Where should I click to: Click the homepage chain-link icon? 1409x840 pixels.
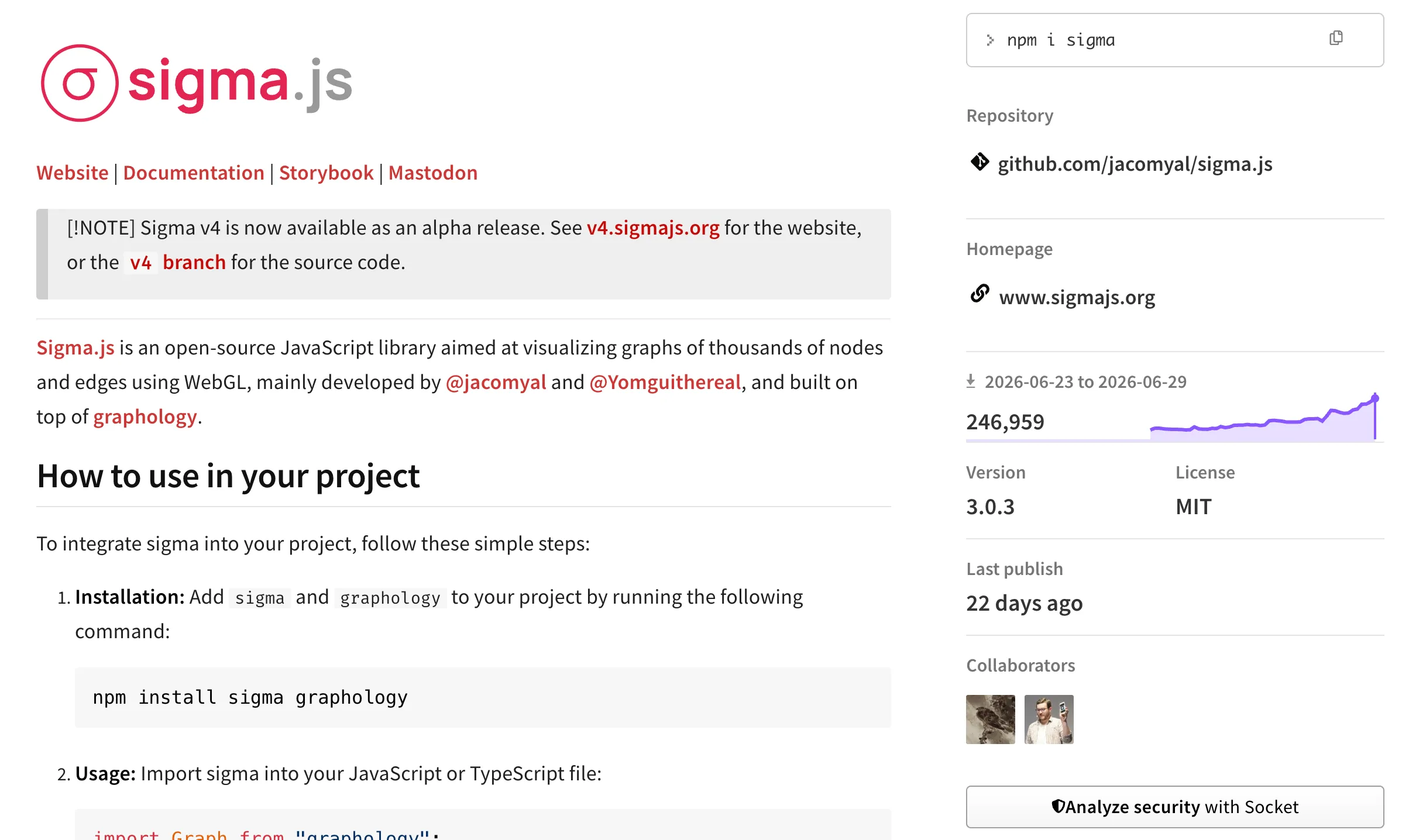click(980, 294)
